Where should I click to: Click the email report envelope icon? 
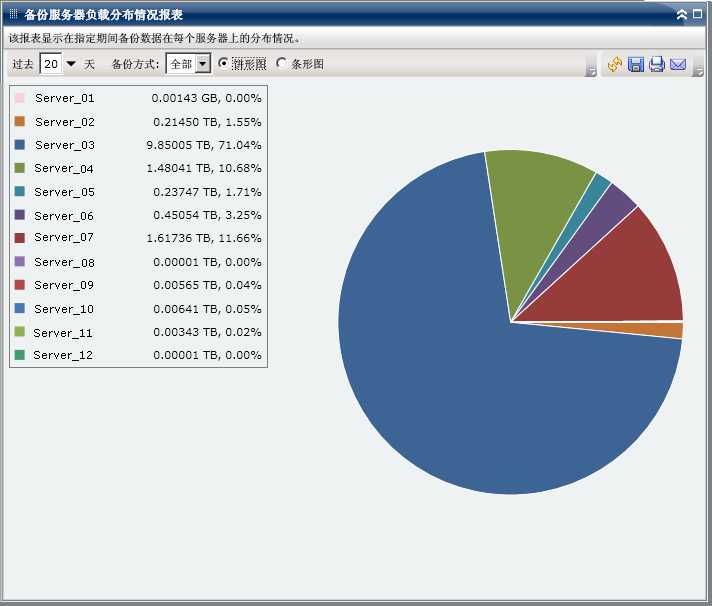[x=678, y=64]
